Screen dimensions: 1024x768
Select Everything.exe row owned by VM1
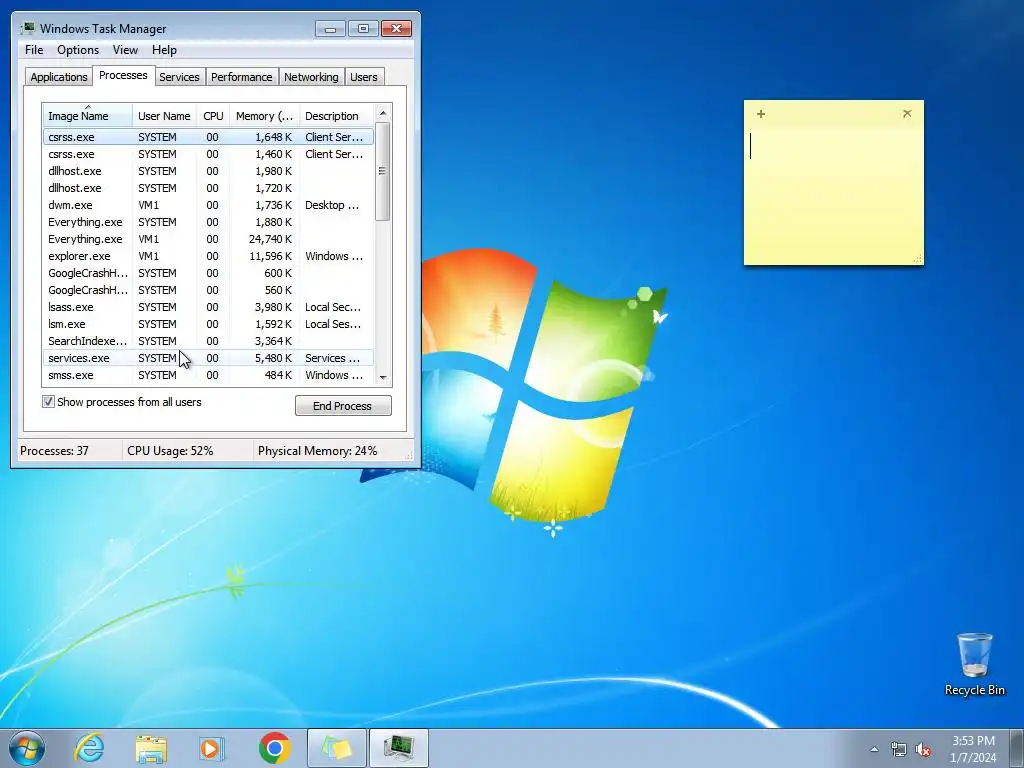click(x=208, y=239)
